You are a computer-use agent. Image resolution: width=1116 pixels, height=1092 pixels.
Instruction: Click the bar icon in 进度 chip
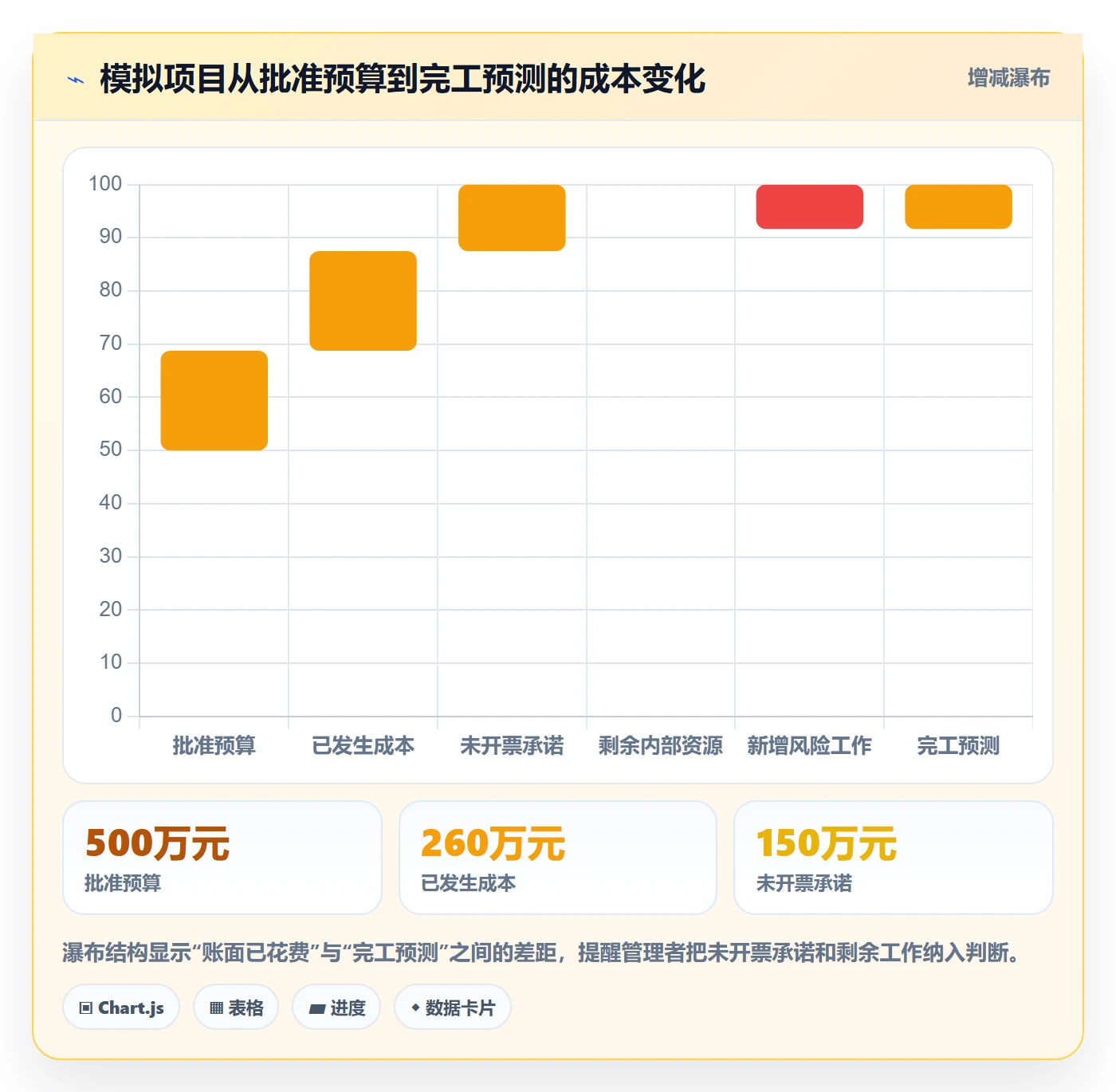317,1009
